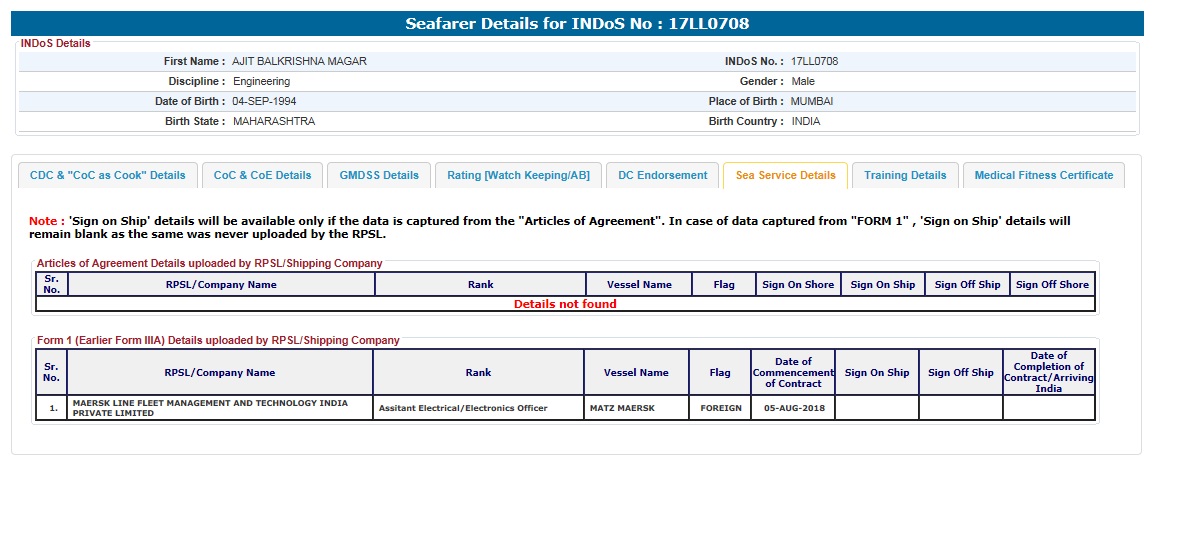Viewport: 1181px width, 550px height.
Task: Click the Seafarer Details page title bar
Action: coord(577,24)
